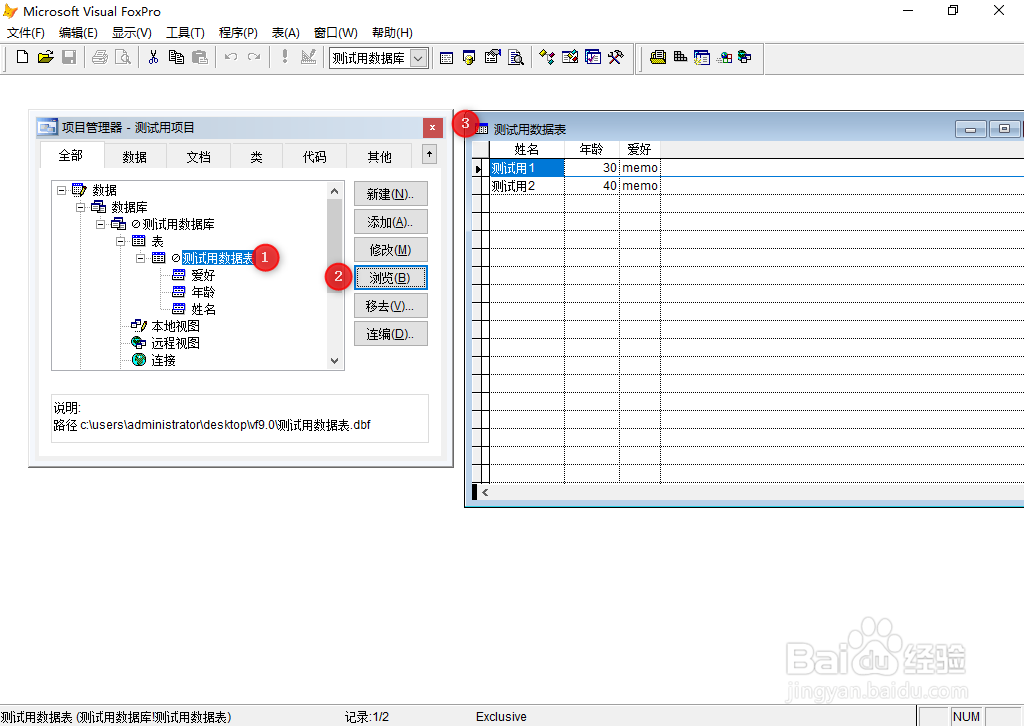Open the 编辑(E) menu
The image size is (1024, 726).
(78, 33)
